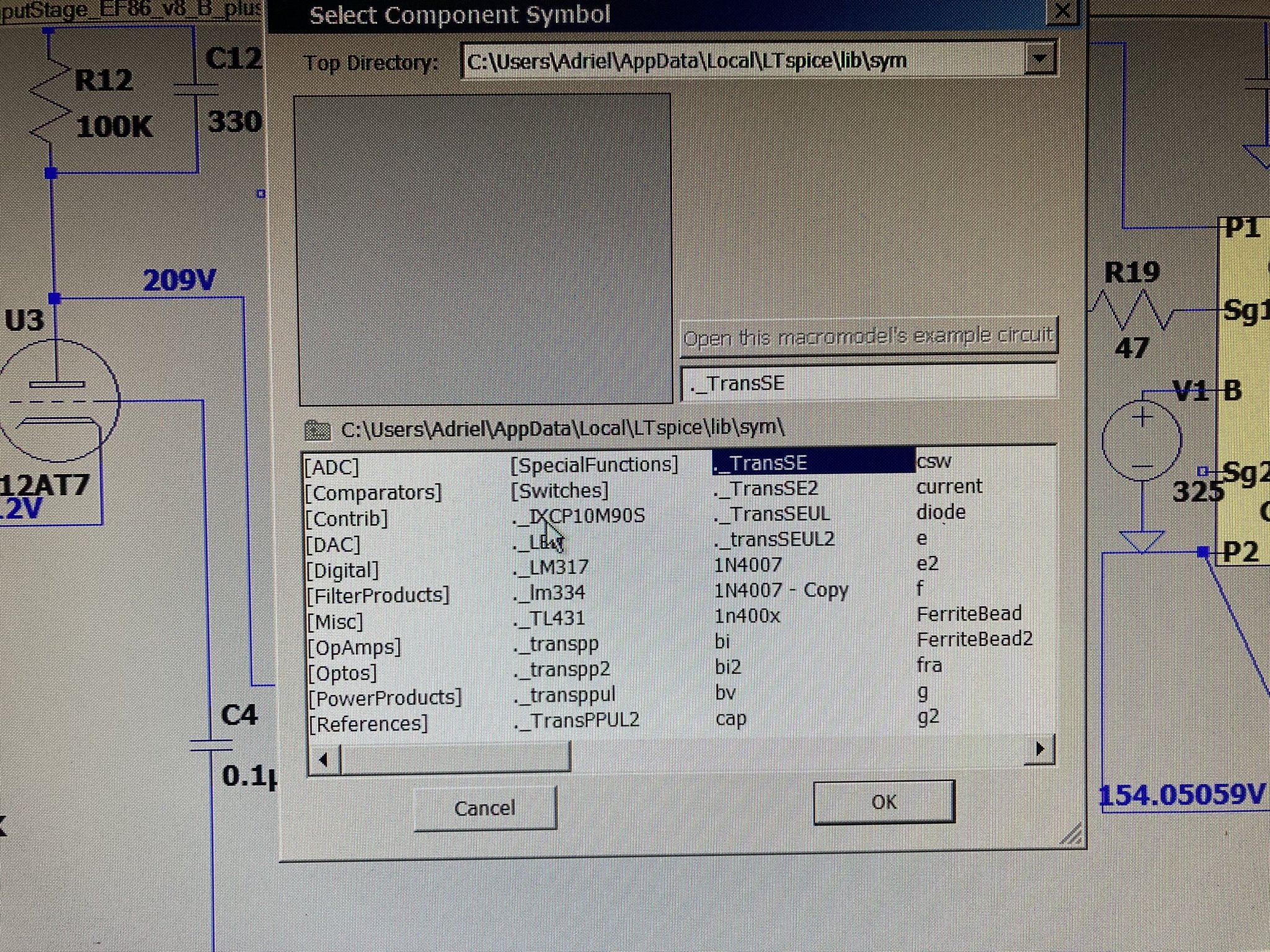Click the Cancel button
The width and height of the screenshot is (1270, 952).
[485, 808]
